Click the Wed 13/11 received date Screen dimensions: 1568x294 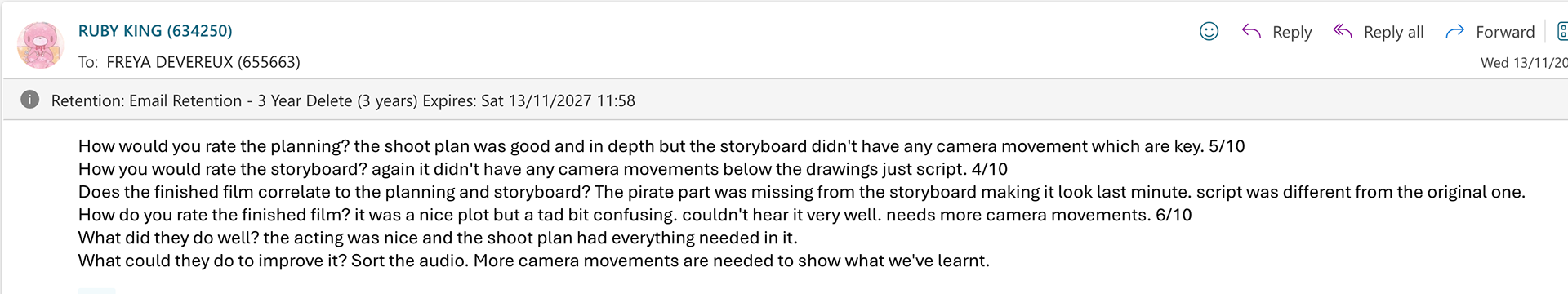[x=1524, y=63]
